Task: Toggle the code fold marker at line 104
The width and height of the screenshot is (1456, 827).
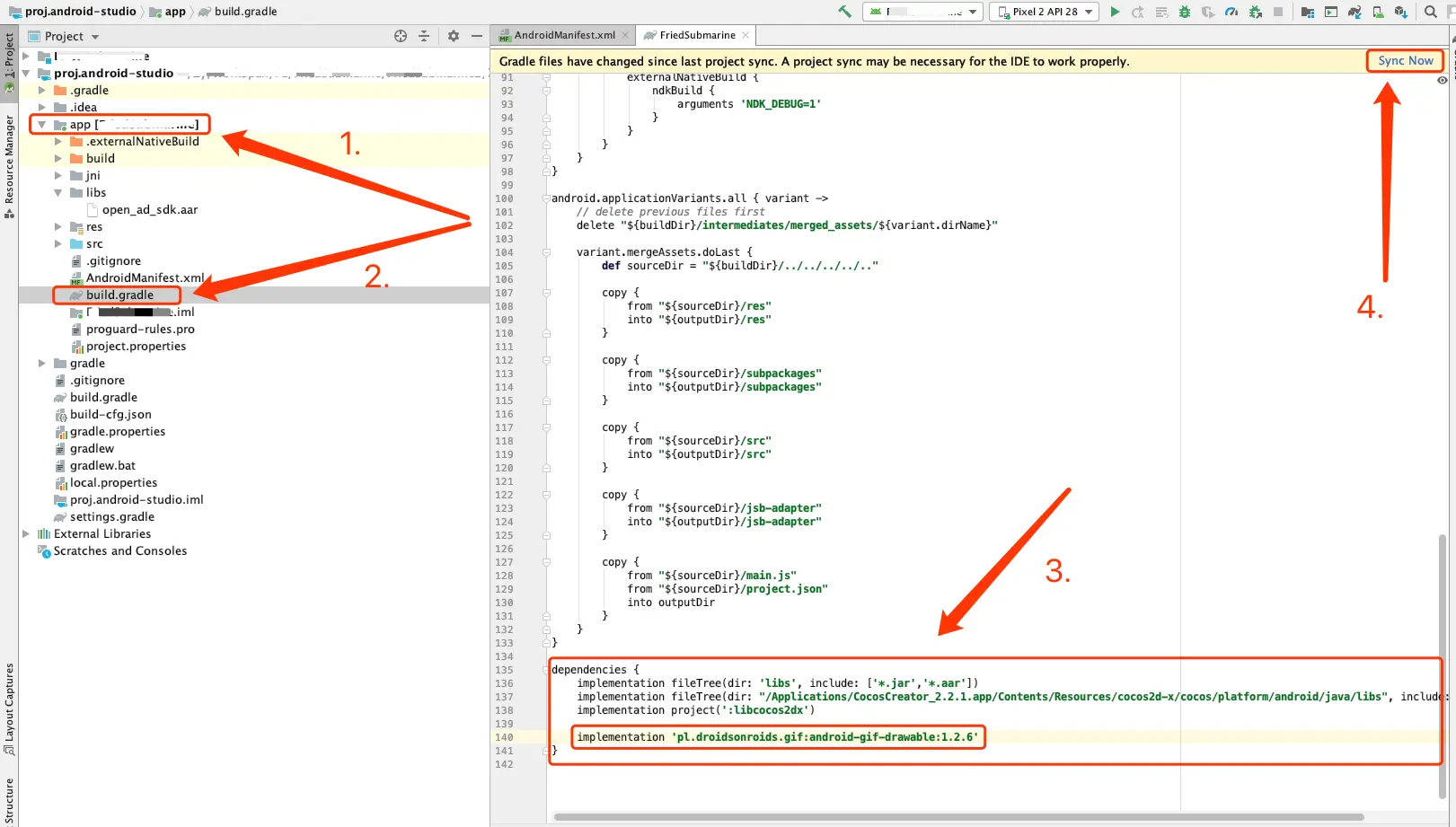Action: point(546,252)
